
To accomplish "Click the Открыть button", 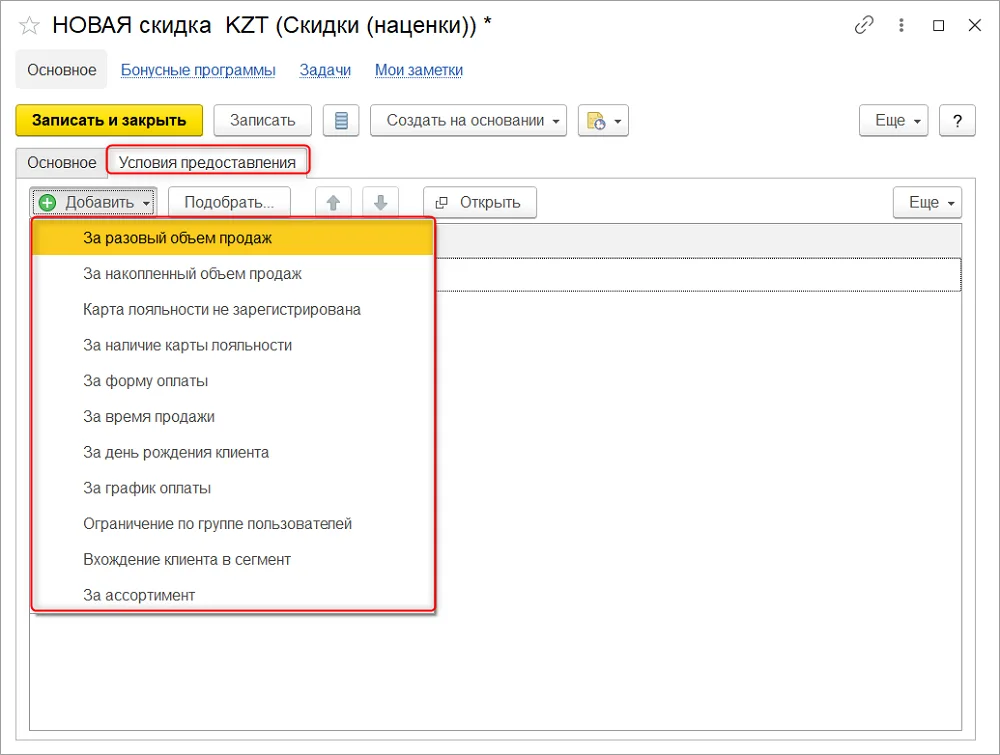I will (480, 203).
